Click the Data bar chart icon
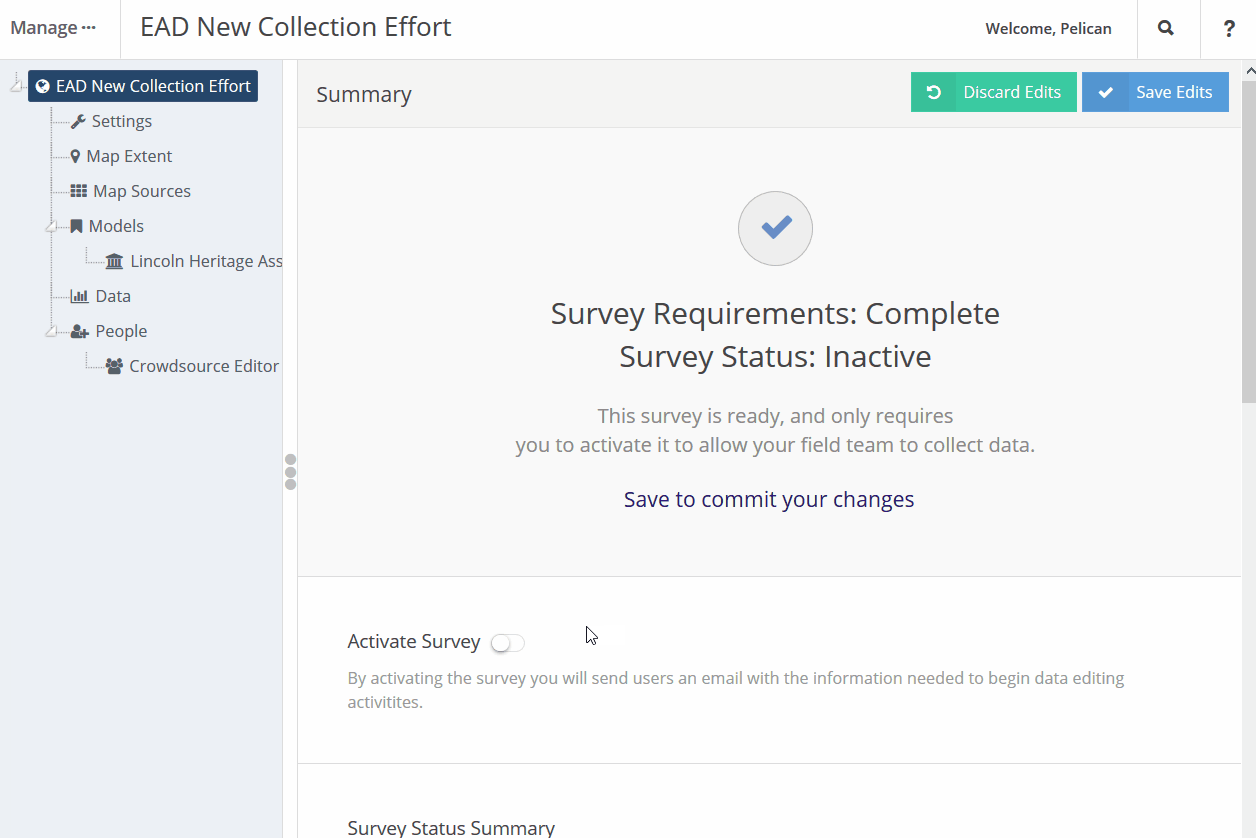The height and width of the screenshot is (838, 1256). pos(79,296)
